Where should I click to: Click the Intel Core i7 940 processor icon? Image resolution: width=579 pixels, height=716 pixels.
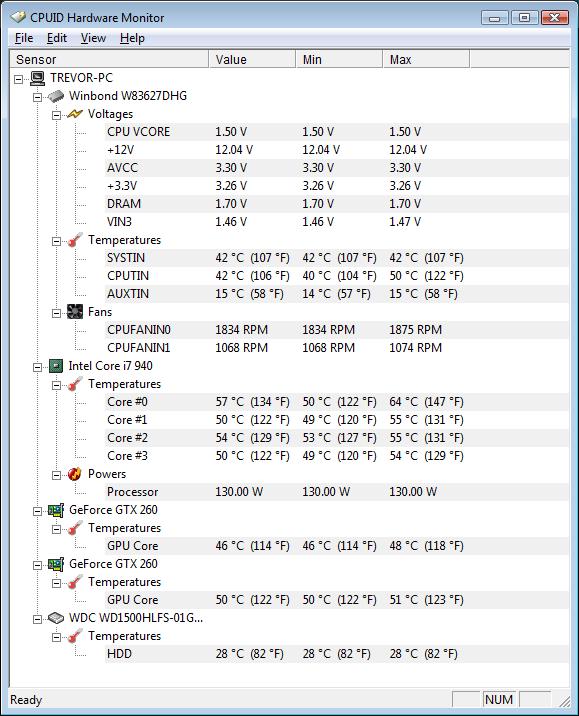point(56,366)
